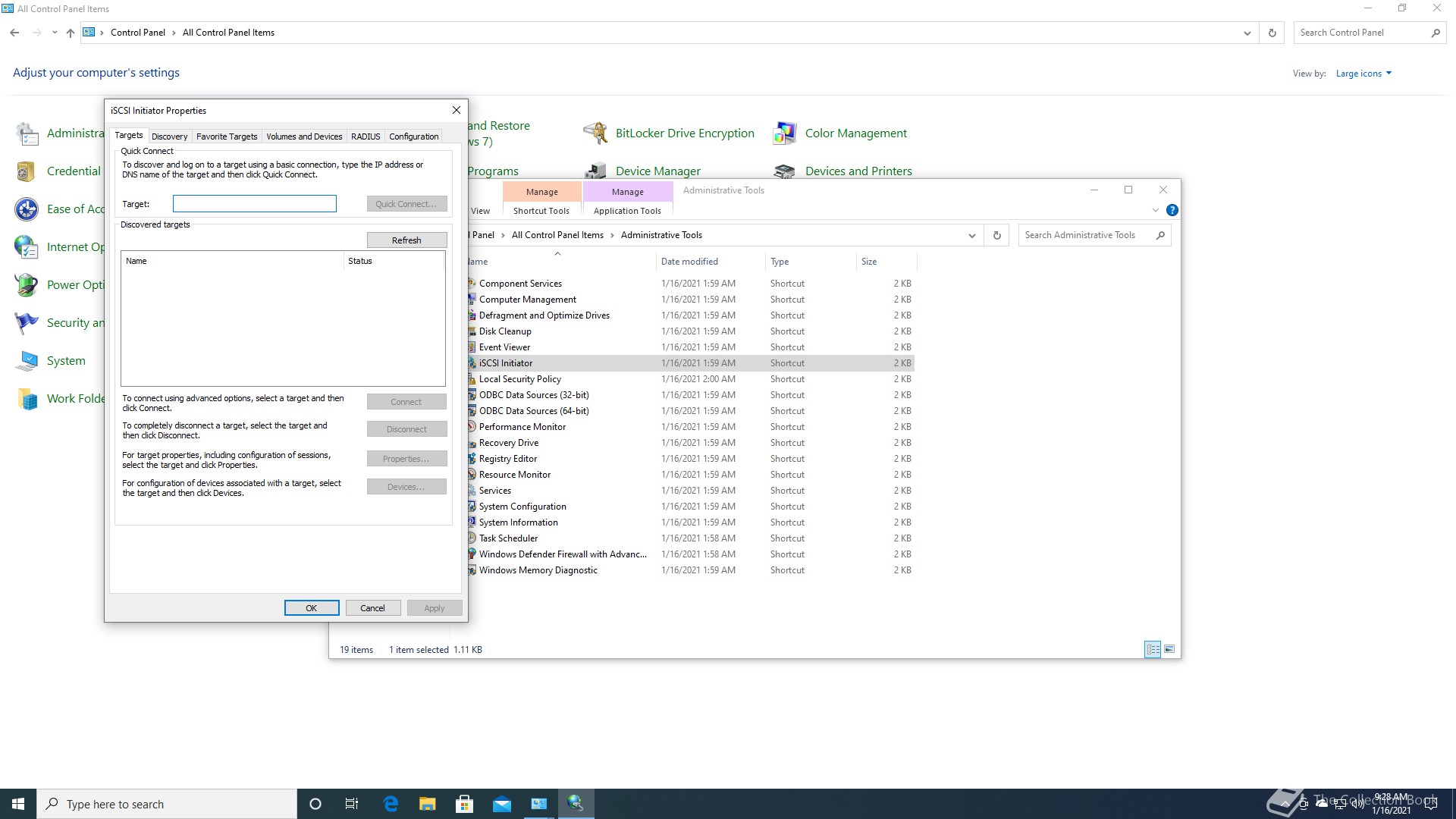Screen dimensions: 1456x819
Task: Expand Control Panel address history dropdown
Action: [1247, 33]
